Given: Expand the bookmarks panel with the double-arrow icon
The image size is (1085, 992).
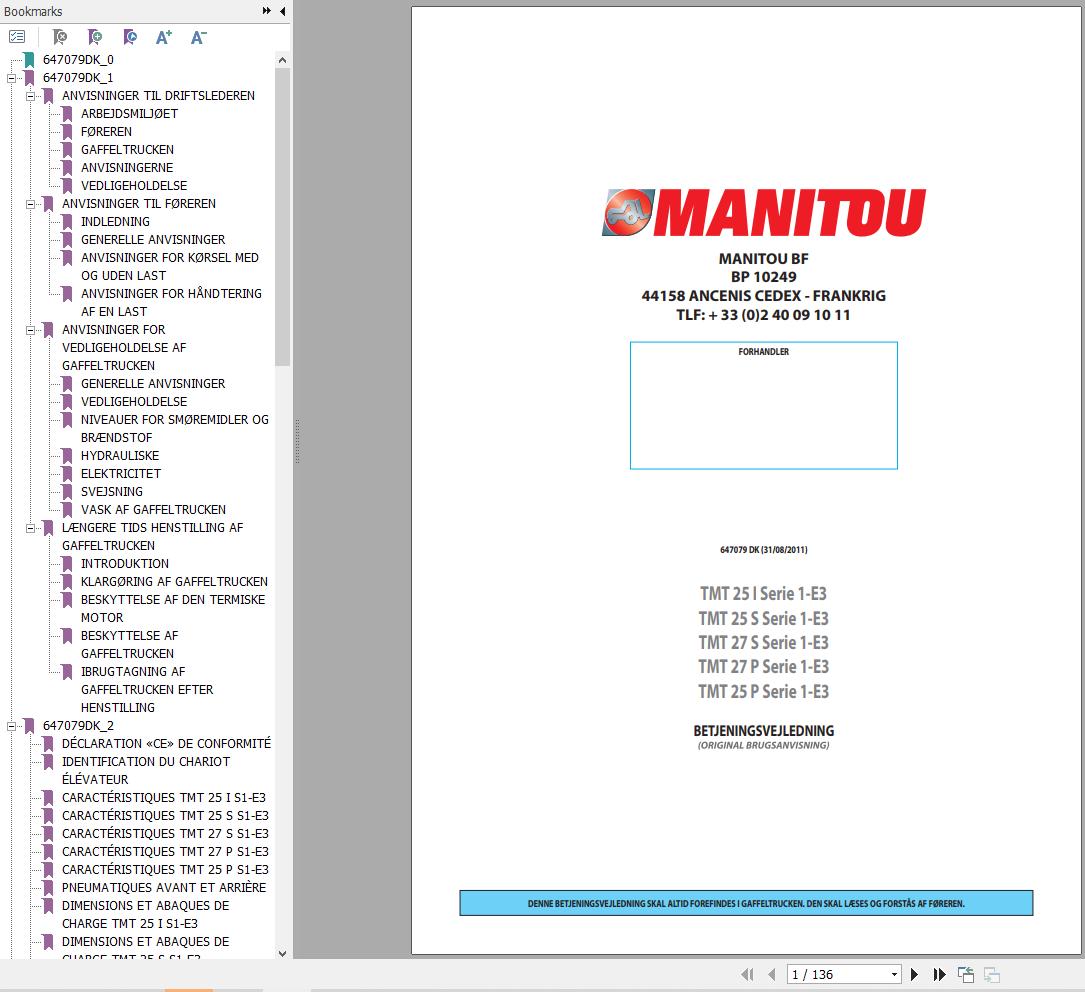Looking at the screenshot, I should coord(266,11).
